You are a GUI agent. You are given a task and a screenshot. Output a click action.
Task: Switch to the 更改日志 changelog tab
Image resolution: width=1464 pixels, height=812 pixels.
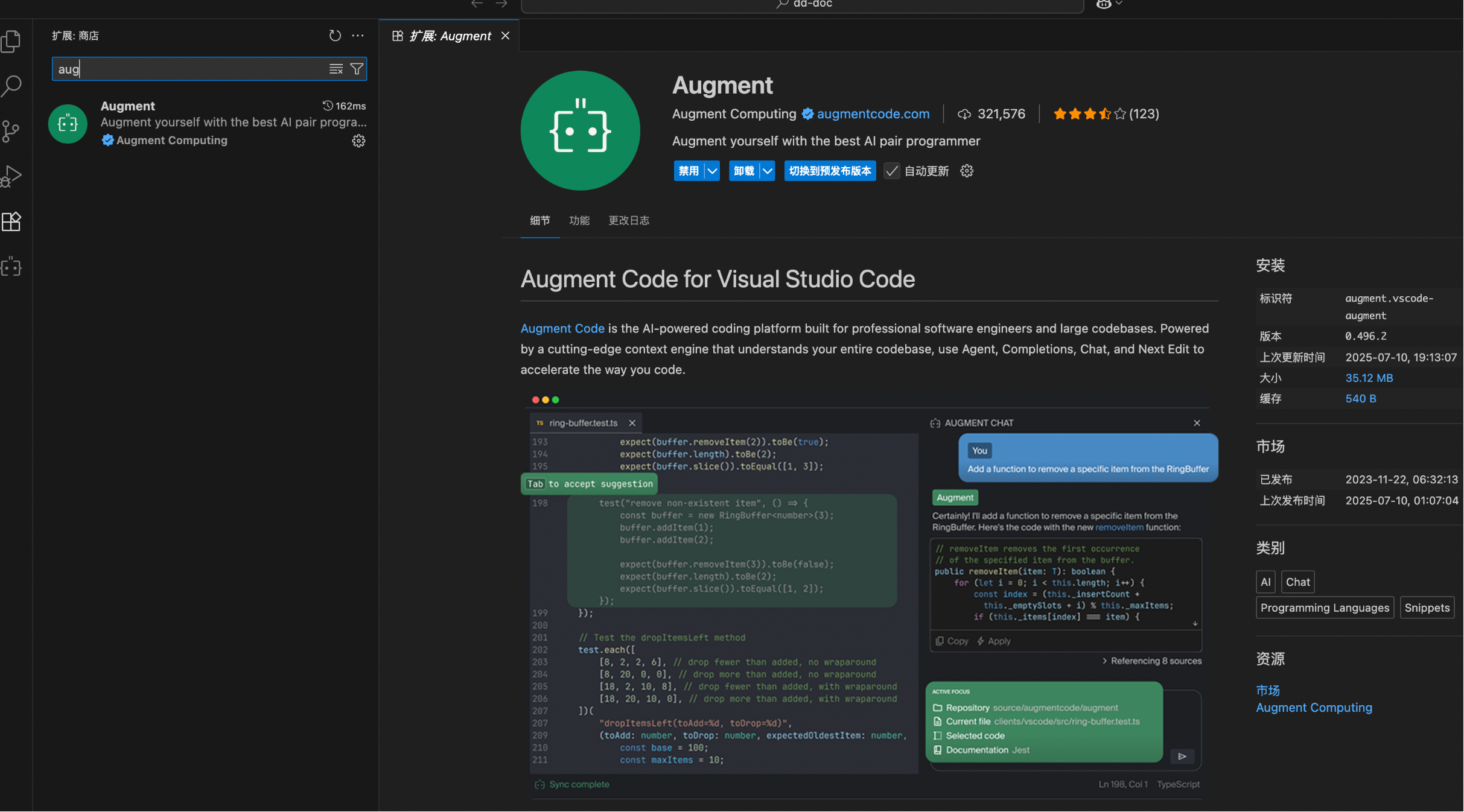pos(628,221)
